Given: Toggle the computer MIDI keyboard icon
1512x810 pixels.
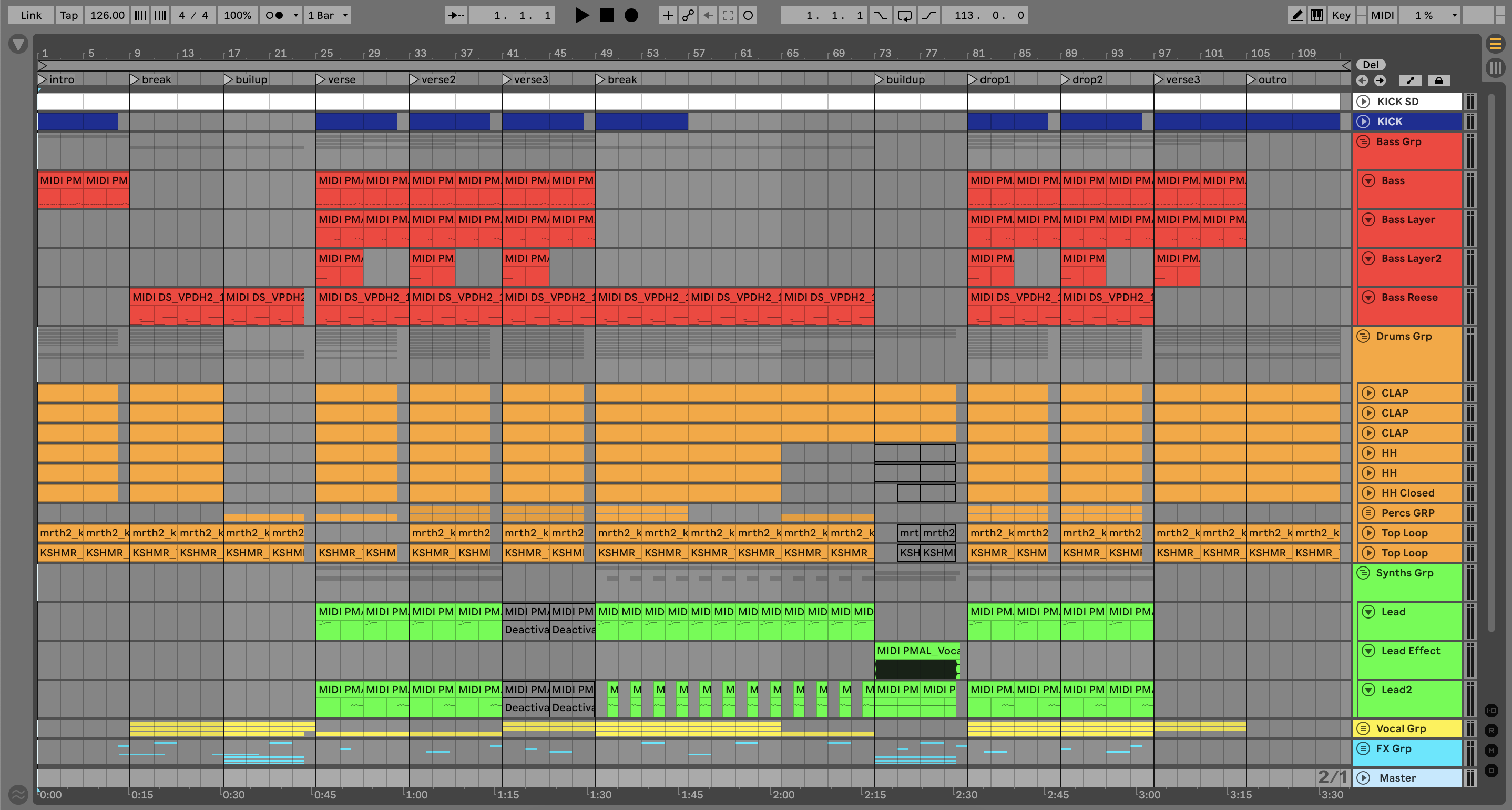Looking at the screenshot, I should point(1317,15).
